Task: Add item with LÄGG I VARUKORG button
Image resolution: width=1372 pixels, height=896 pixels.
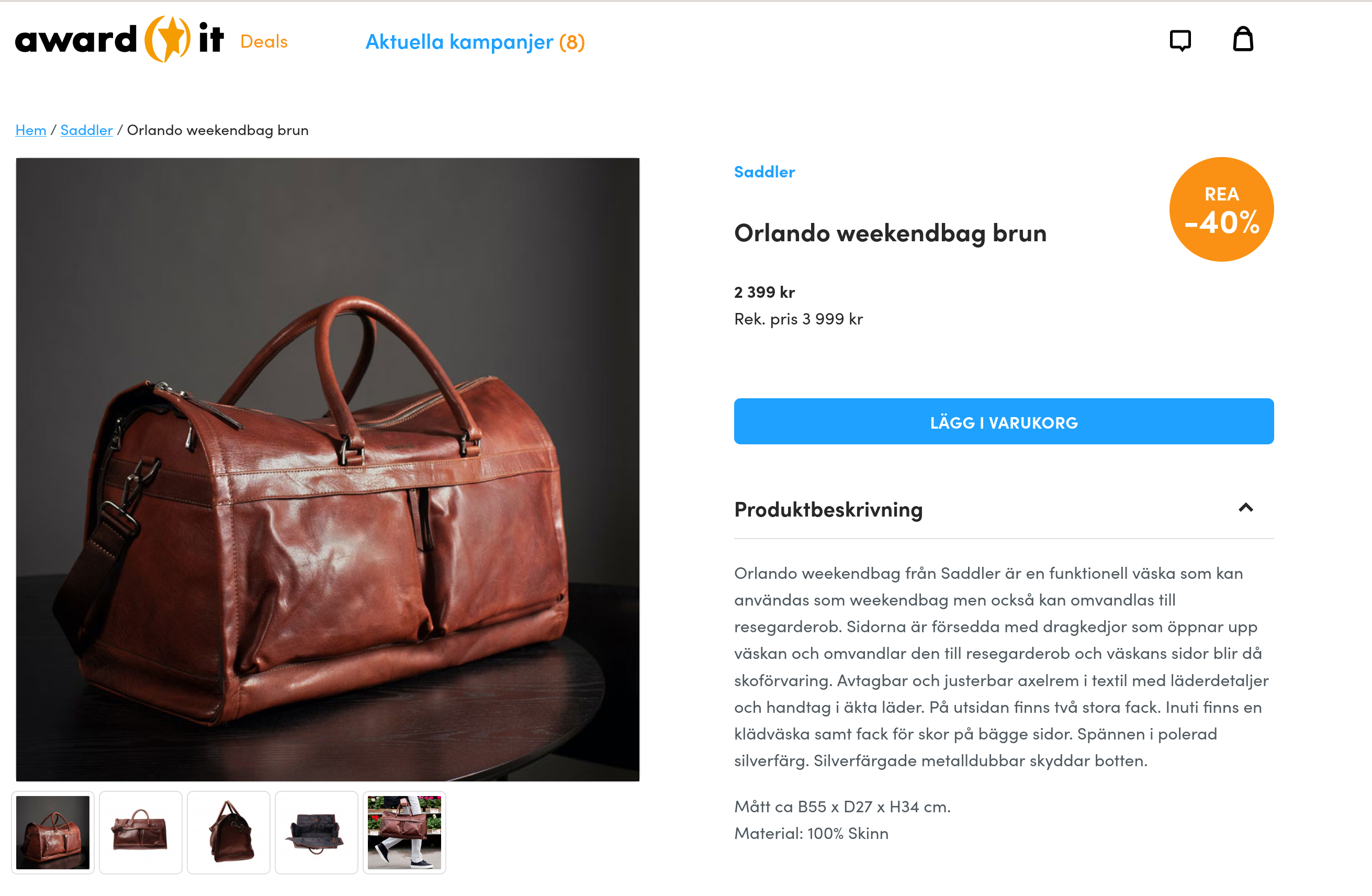Action: tap(1004, 421)
